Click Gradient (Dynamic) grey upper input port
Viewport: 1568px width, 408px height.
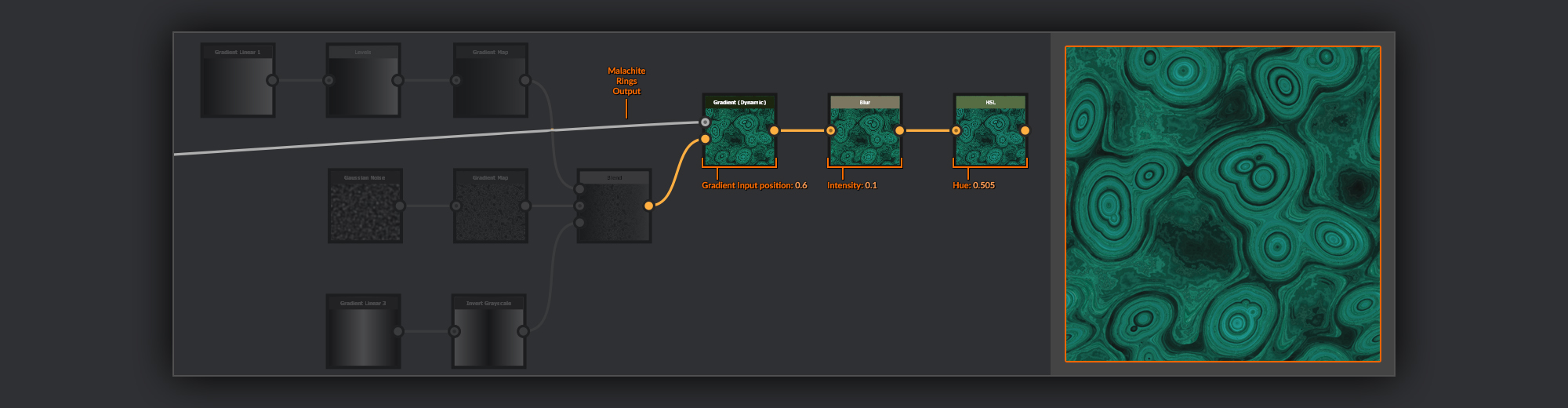point(705,122)
